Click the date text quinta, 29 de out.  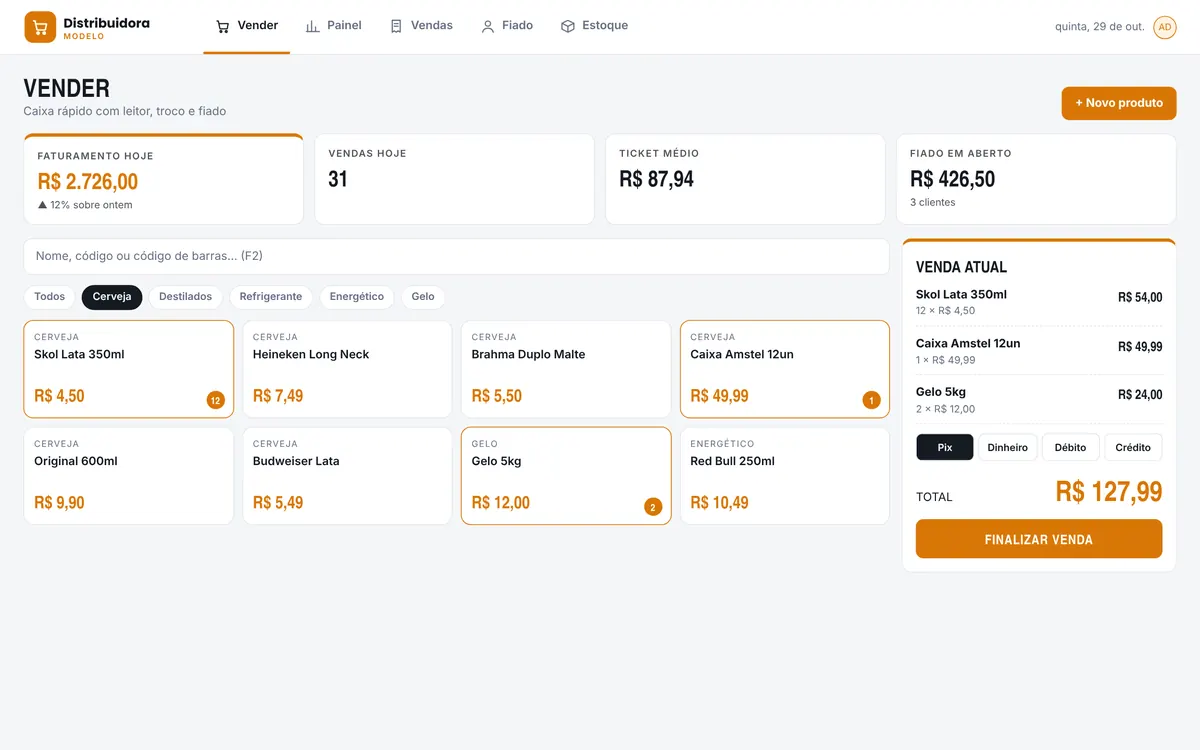[x=1100, y=27]
